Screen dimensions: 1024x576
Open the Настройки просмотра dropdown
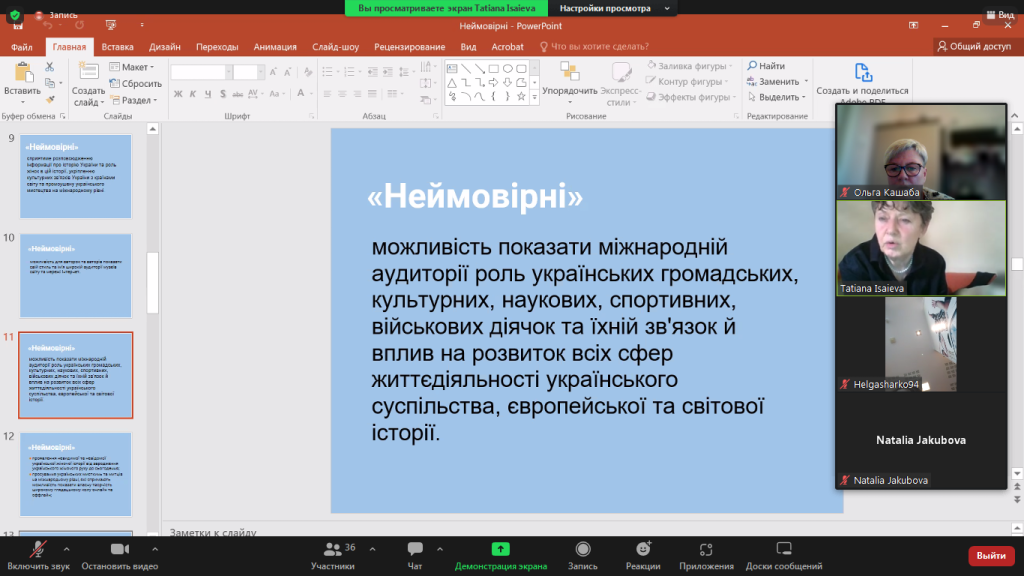click(x=614, y=8)
